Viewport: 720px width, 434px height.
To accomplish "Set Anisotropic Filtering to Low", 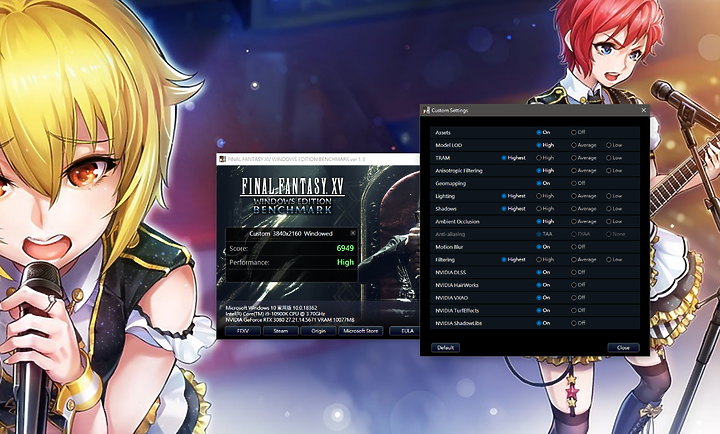I will click(614, 170).
